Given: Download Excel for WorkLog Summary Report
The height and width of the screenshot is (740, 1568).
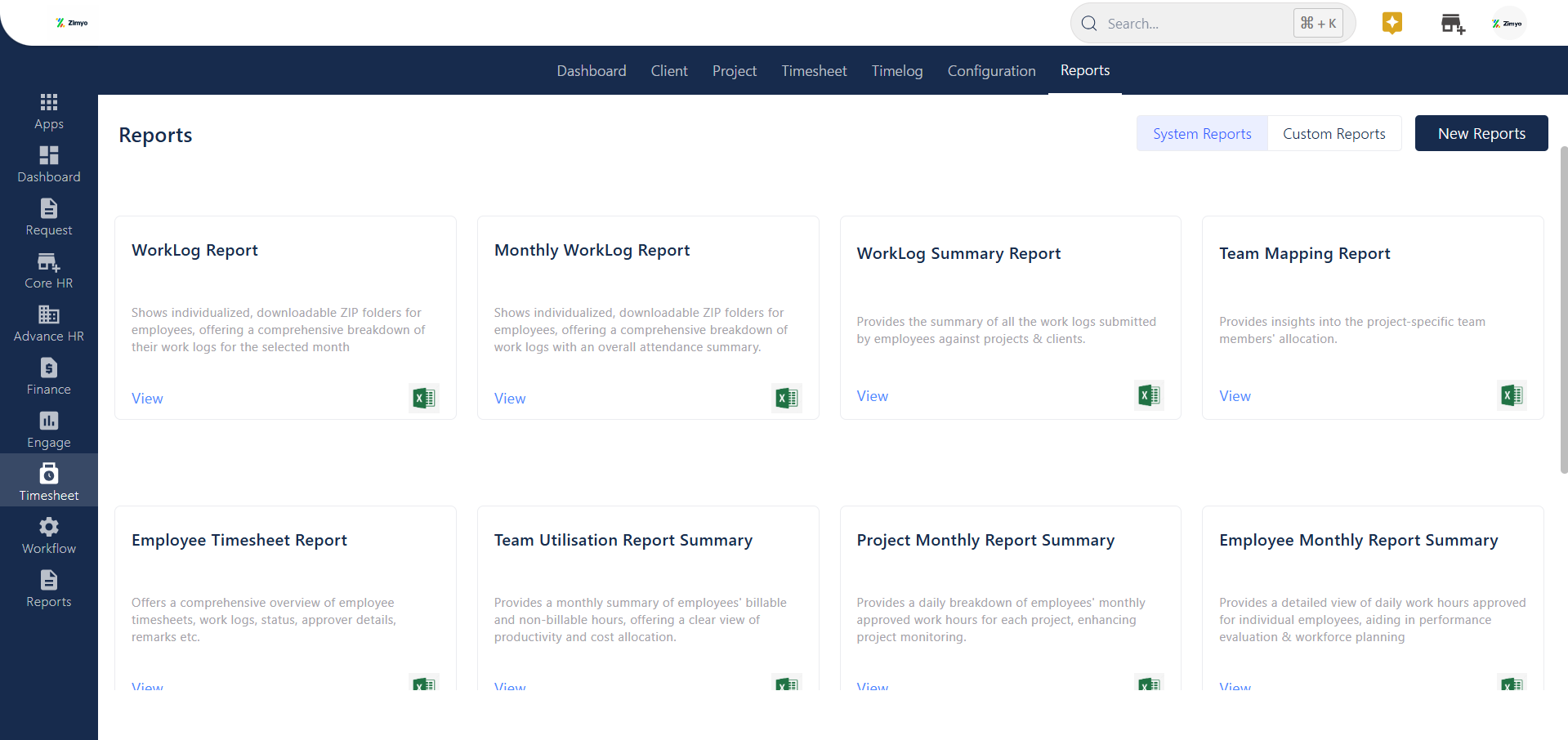Looking at the screenshot, I should [x=1150, y=395].
